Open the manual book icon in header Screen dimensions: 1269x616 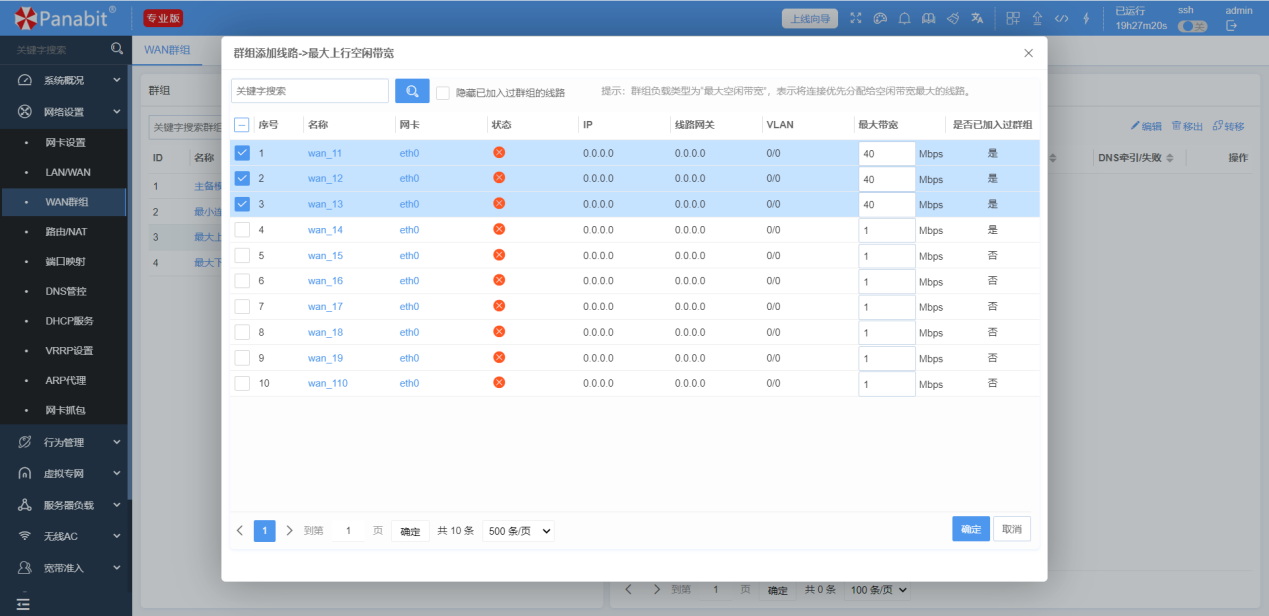pyautogui.click(x=929, y=18)
